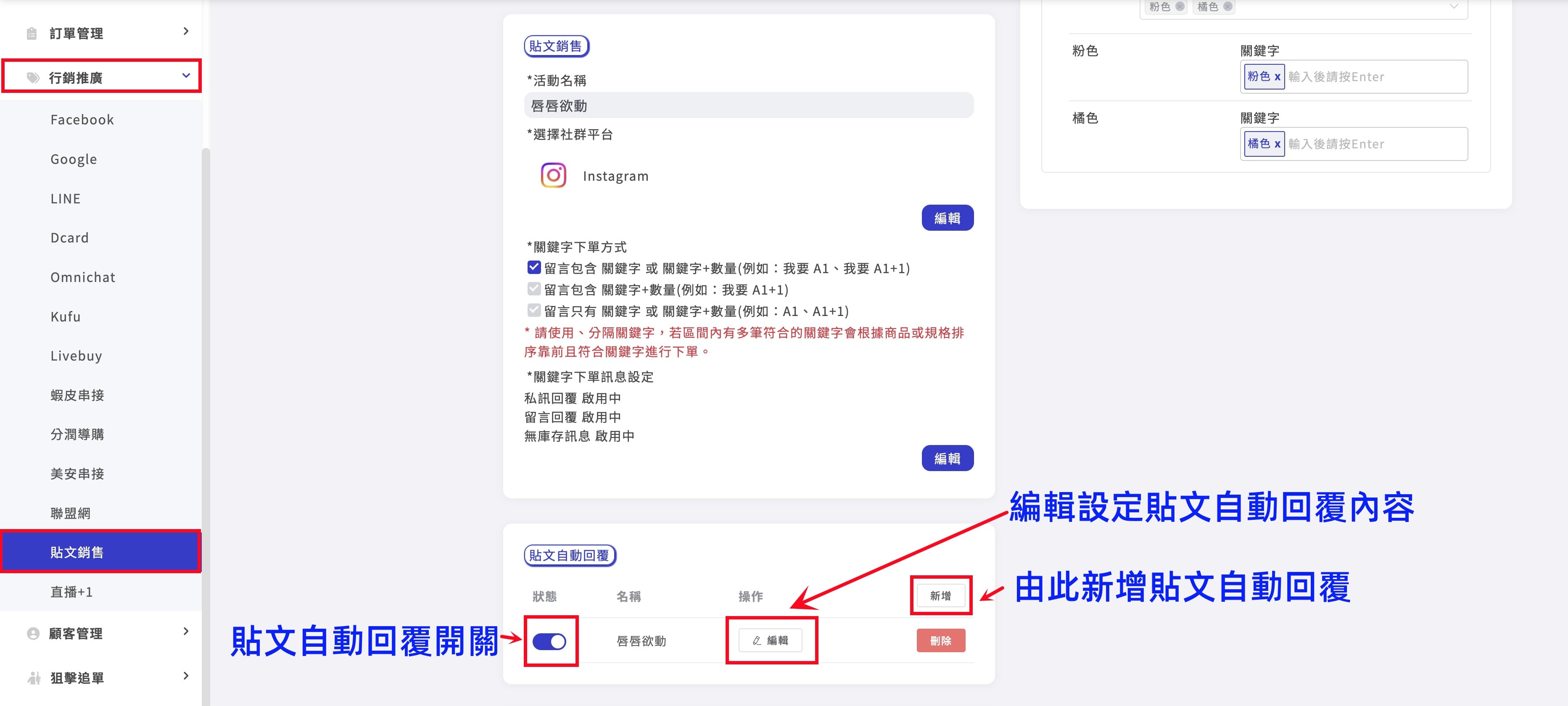1568x706 pixels.
Task: Expand the 狙擊追單 menu chevron
Action: click(186, 676)
